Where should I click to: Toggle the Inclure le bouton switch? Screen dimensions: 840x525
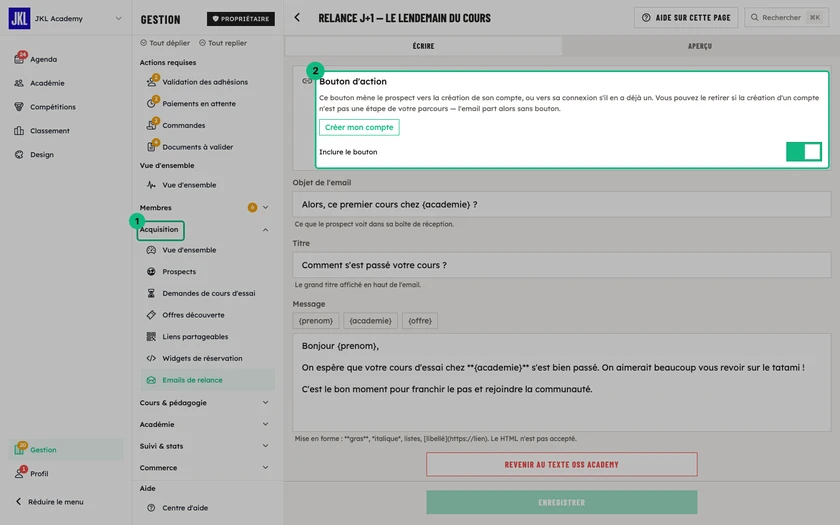coord(804,152)
